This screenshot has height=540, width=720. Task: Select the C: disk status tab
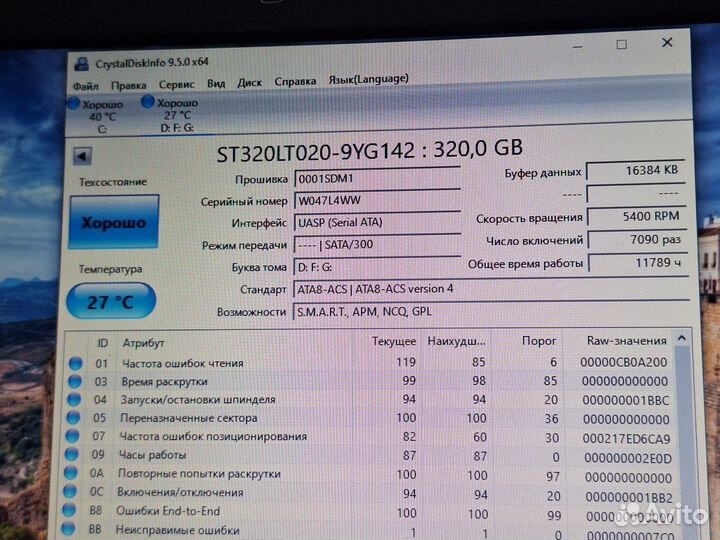tap(97, 116)
